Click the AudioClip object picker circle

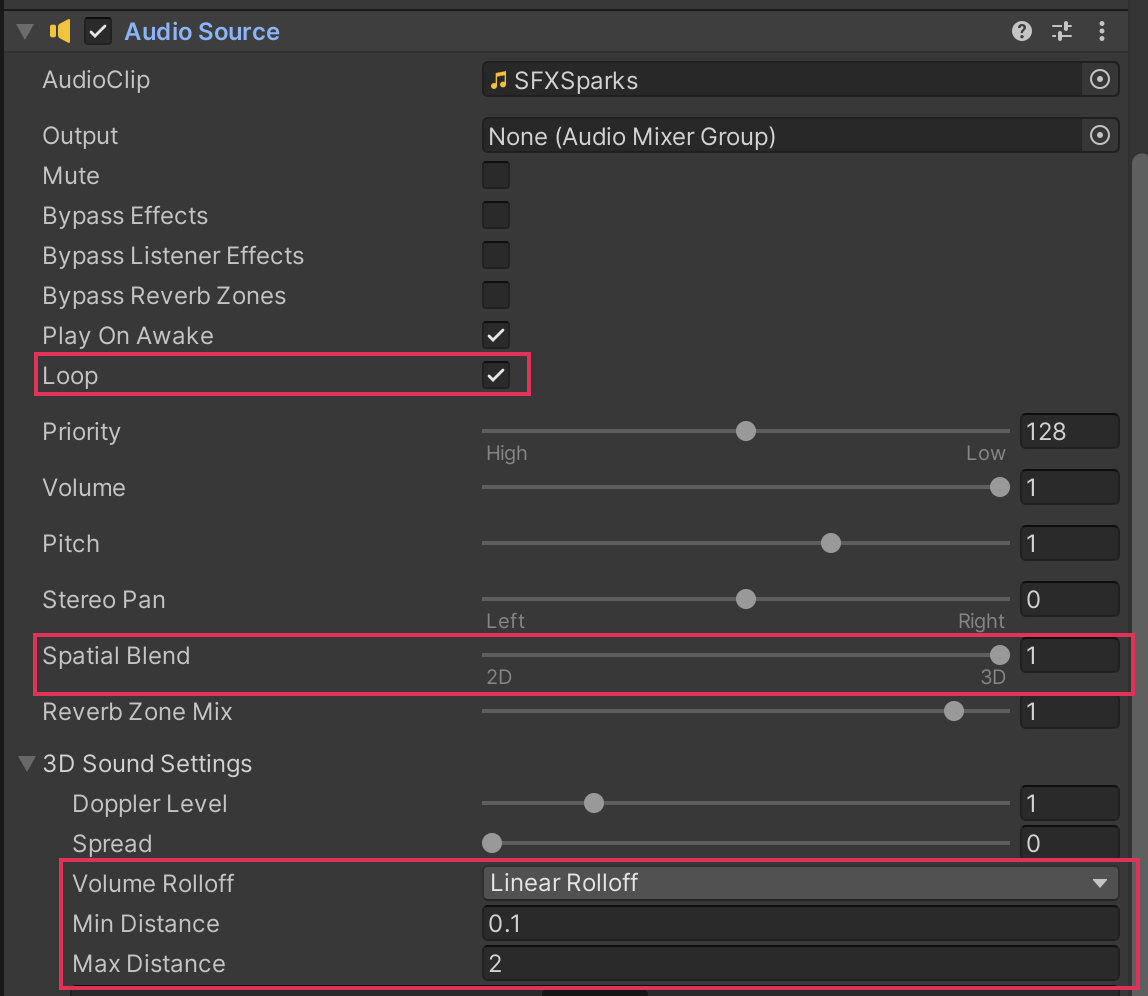pyautogui.click(x=1099, y=80)
